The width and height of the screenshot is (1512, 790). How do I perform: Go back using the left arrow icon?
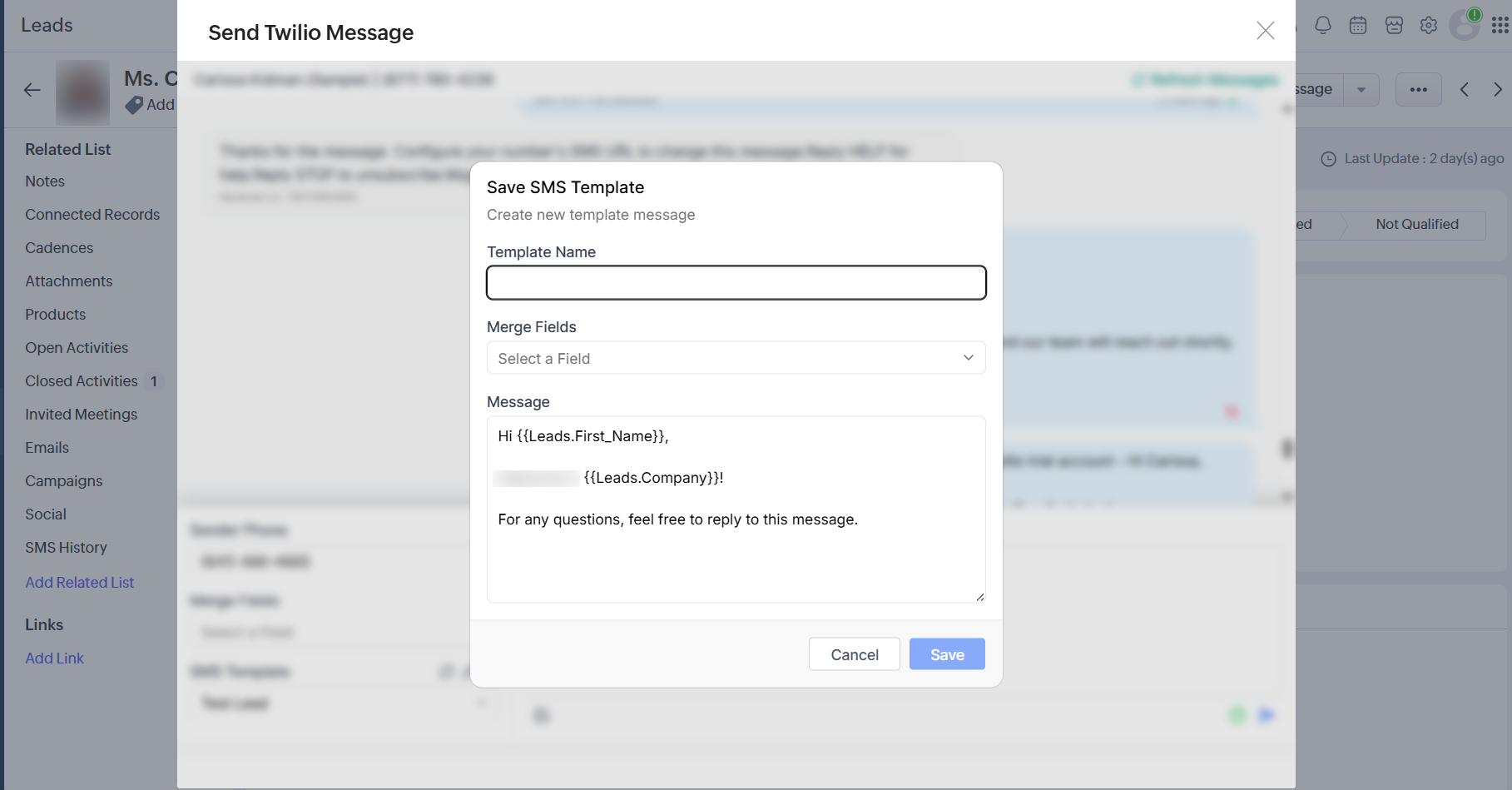32,90
